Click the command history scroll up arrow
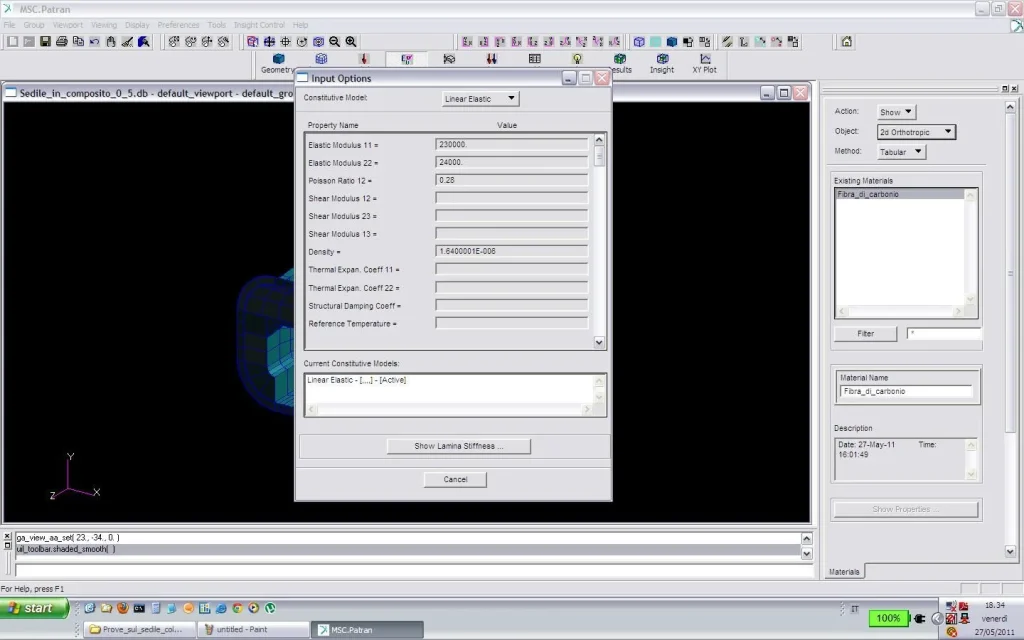 807,539
